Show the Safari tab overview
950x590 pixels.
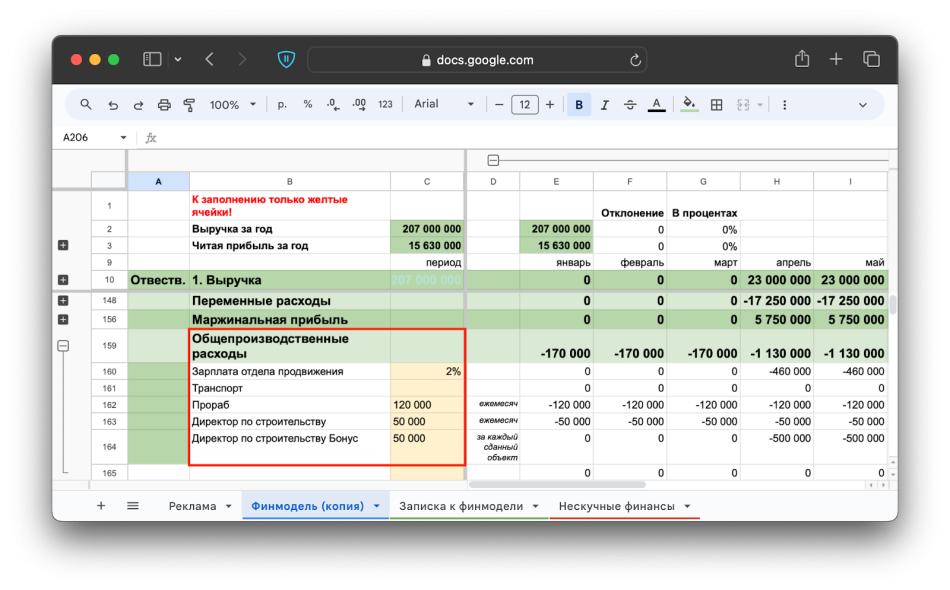[x=871, y=59]
